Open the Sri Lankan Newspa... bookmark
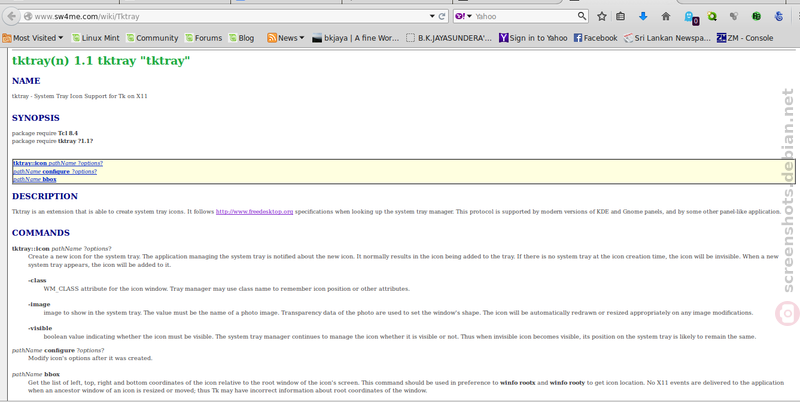The width and height of the screenshot is (800, 402). (x=667, y=38)
